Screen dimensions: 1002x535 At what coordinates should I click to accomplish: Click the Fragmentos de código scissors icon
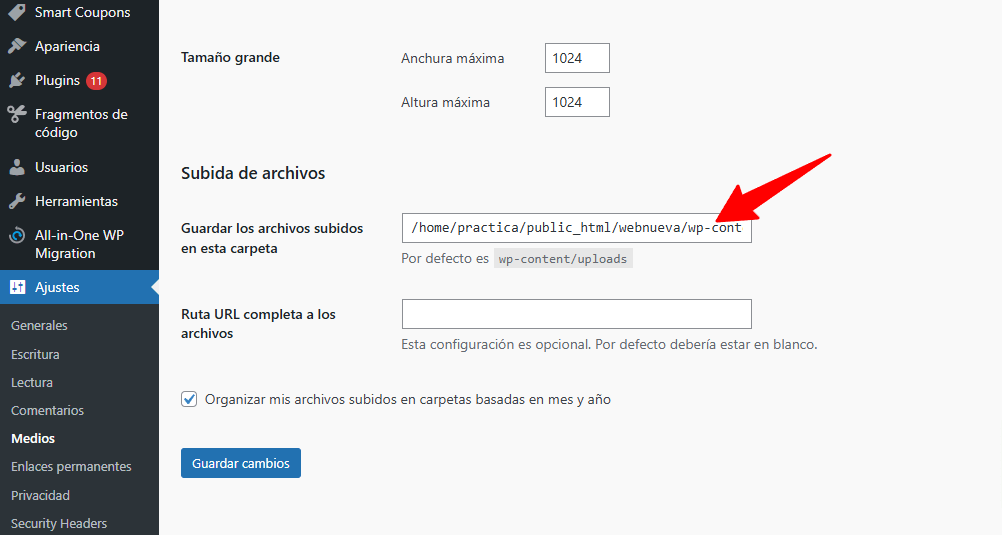click(x=17, y=114)
